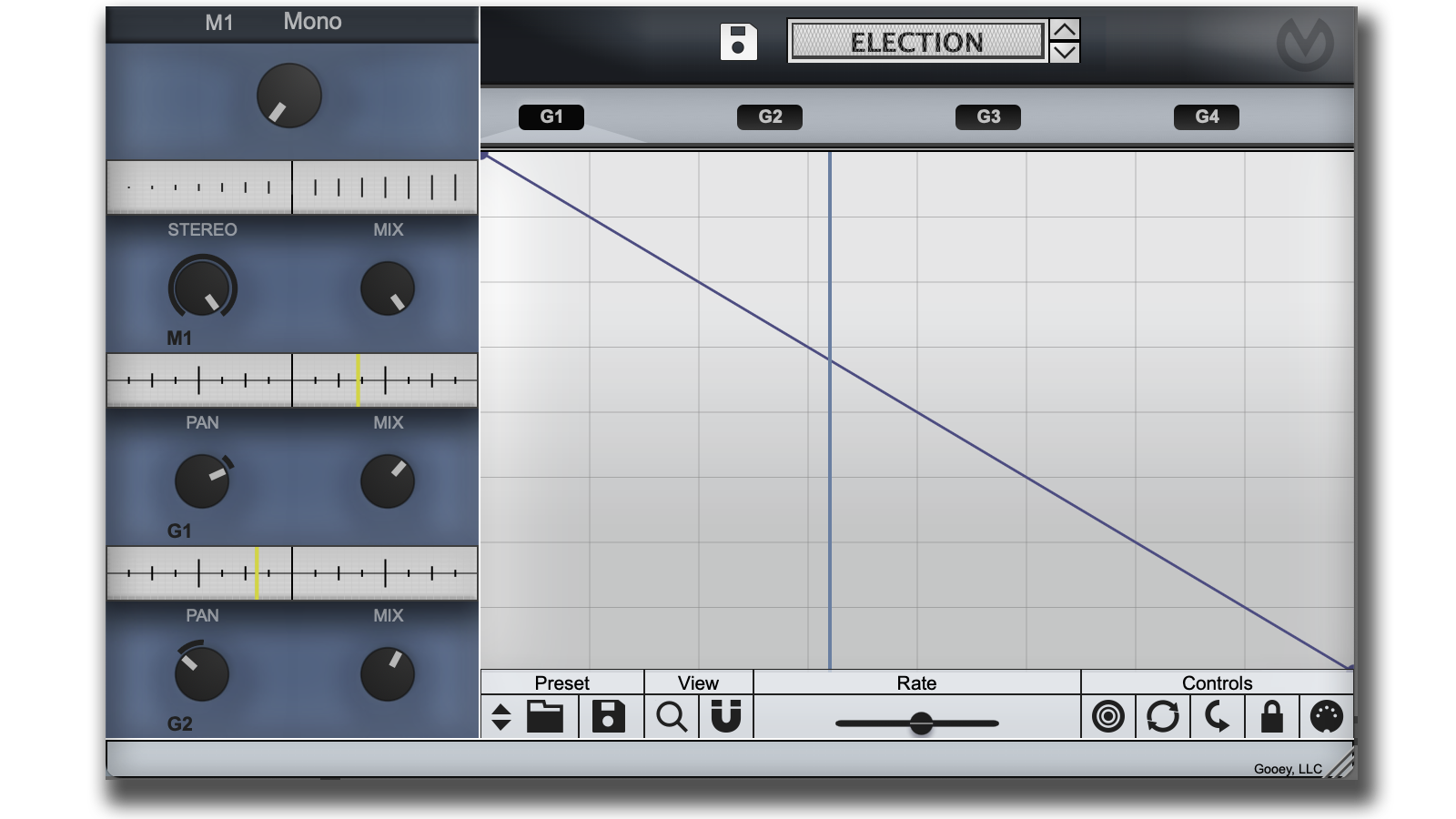Image resolution: width=1456 pixels, height=819 pixels.
Task: Click the Gooey, LLC text
Action: point(1288,769)
